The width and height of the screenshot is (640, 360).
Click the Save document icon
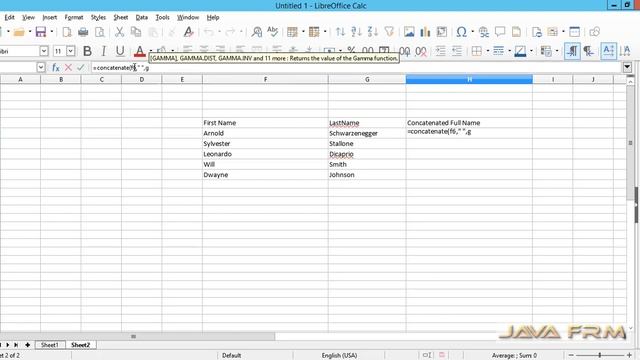tap(41, 32)
